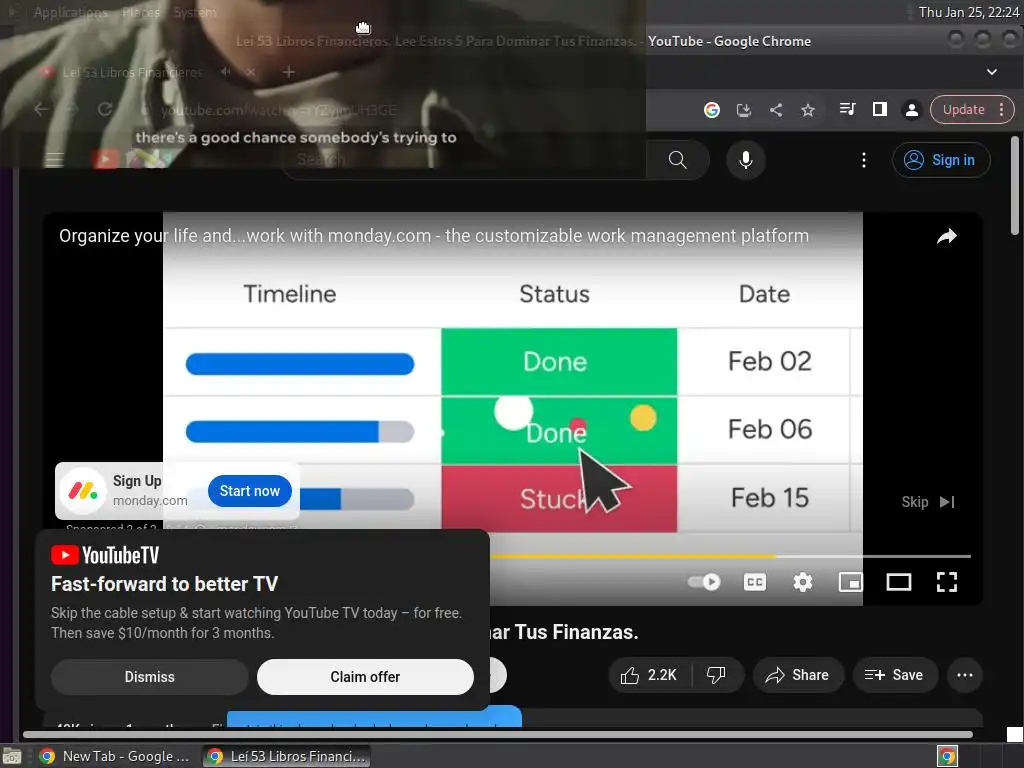Click the share page icon in address bar
1024x768 pixels.
[x=776, y=110]
